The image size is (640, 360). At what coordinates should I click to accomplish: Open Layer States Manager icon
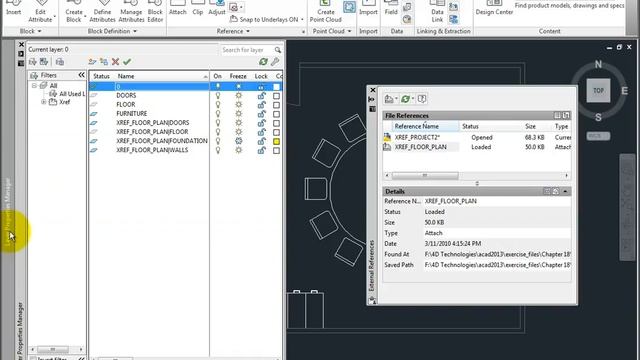60,62
